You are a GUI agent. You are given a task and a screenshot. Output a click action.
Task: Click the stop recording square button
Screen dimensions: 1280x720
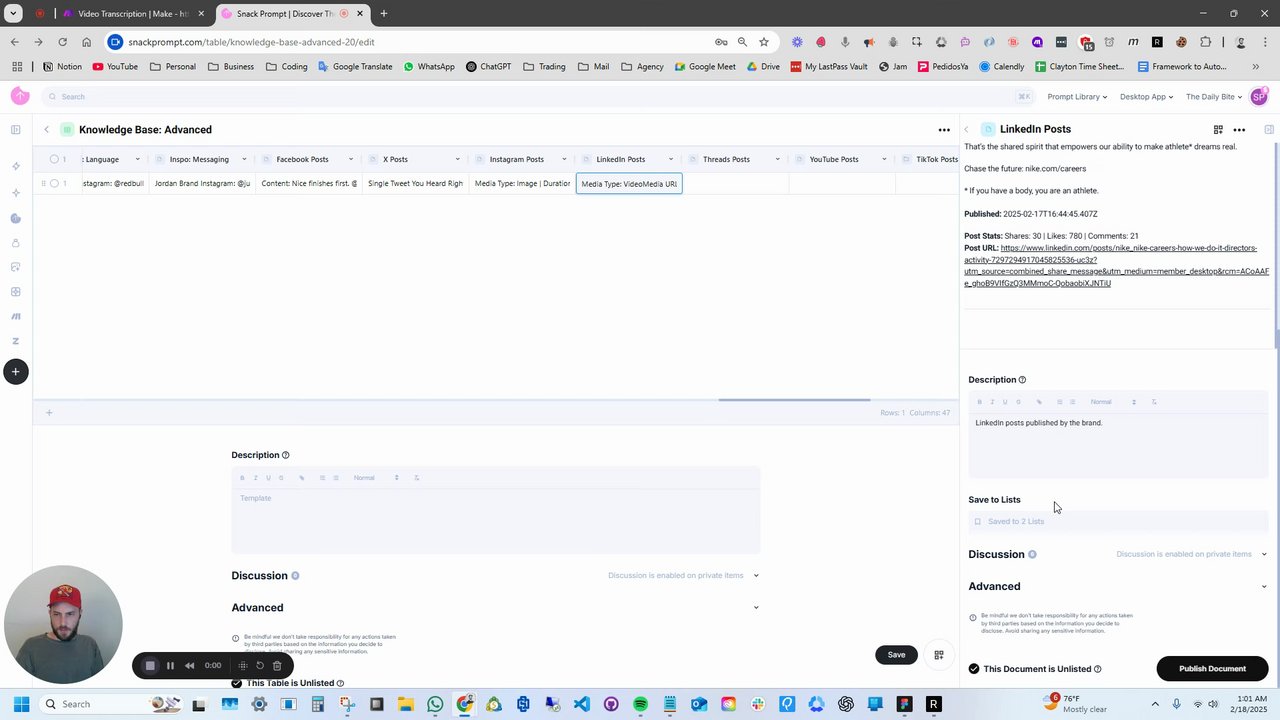pyautogui.click(x=150, y=665)
